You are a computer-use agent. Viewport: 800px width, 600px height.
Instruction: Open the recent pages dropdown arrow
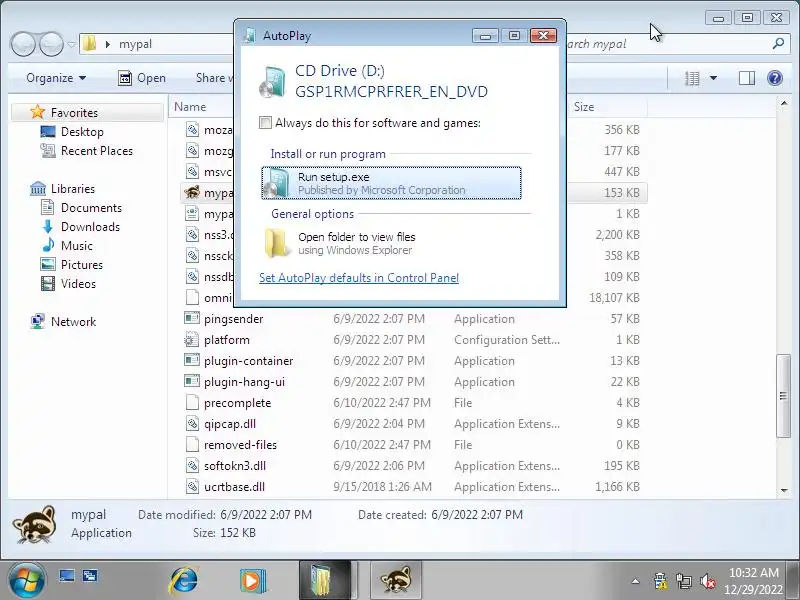(x=71, y=44)
